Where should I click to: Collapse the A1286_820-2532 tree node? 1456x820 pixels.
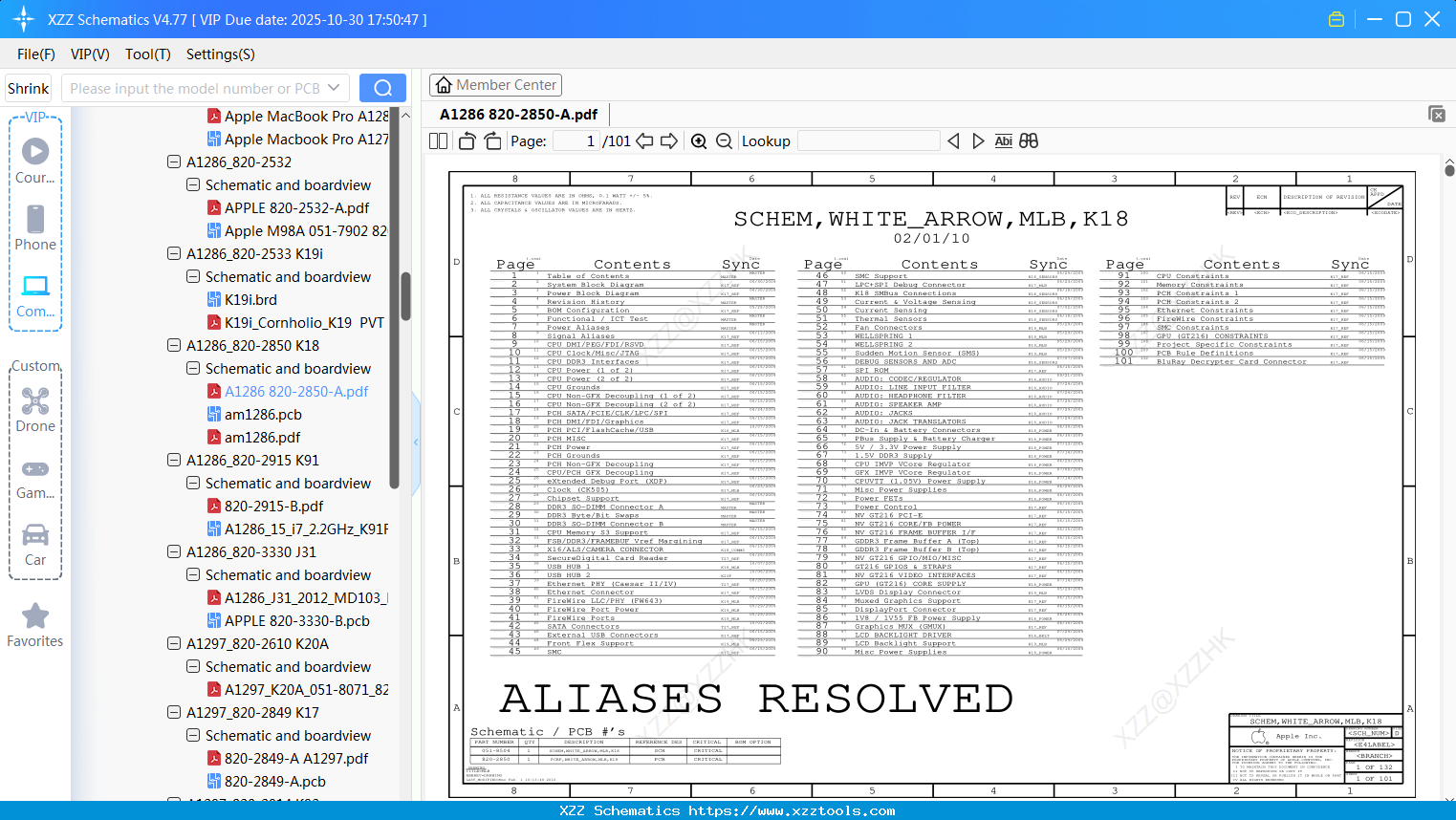tap(174, 162)
